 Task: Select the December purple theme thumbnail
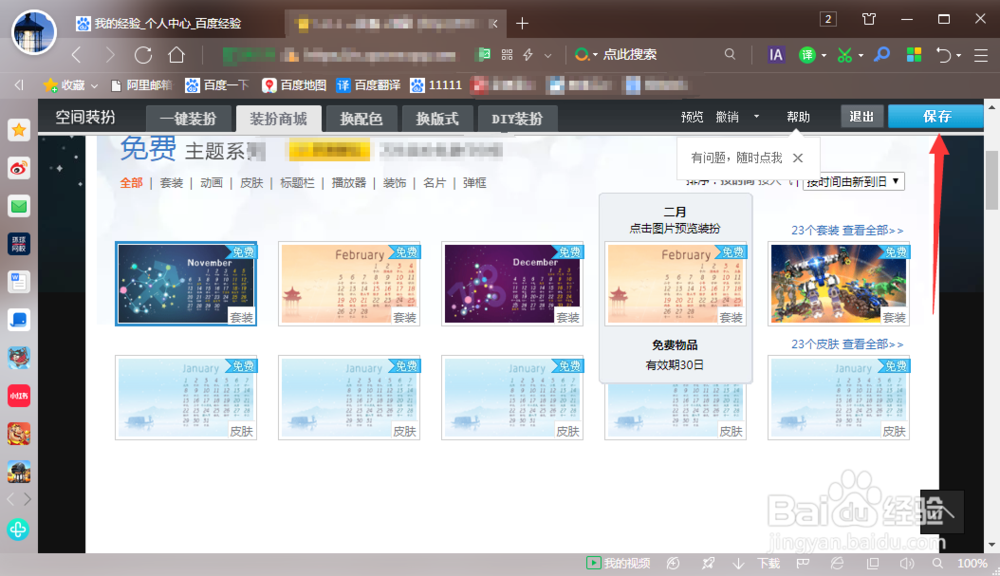(x=512, y=284)
